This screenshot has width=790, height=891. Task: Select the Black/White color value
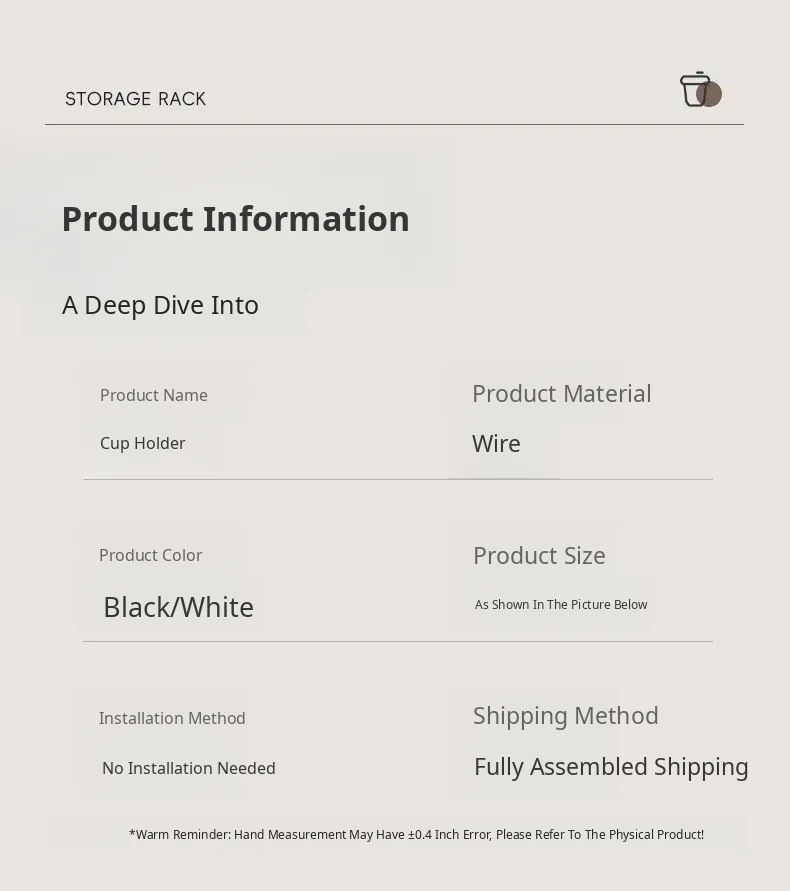pos(179,607)
